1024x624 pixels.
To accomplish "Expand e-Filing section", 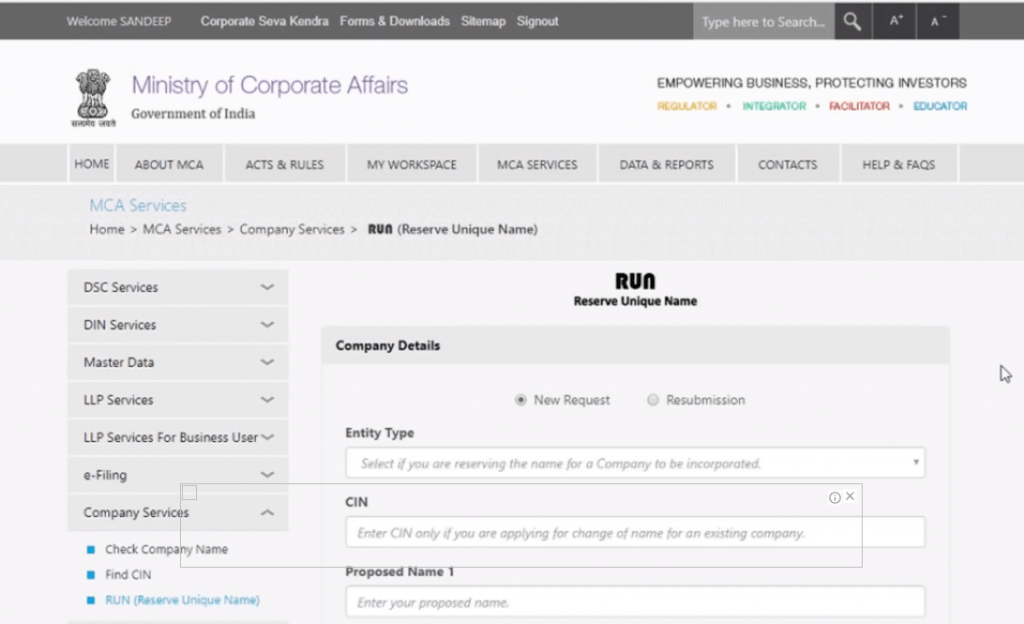I will click(178, 475).
